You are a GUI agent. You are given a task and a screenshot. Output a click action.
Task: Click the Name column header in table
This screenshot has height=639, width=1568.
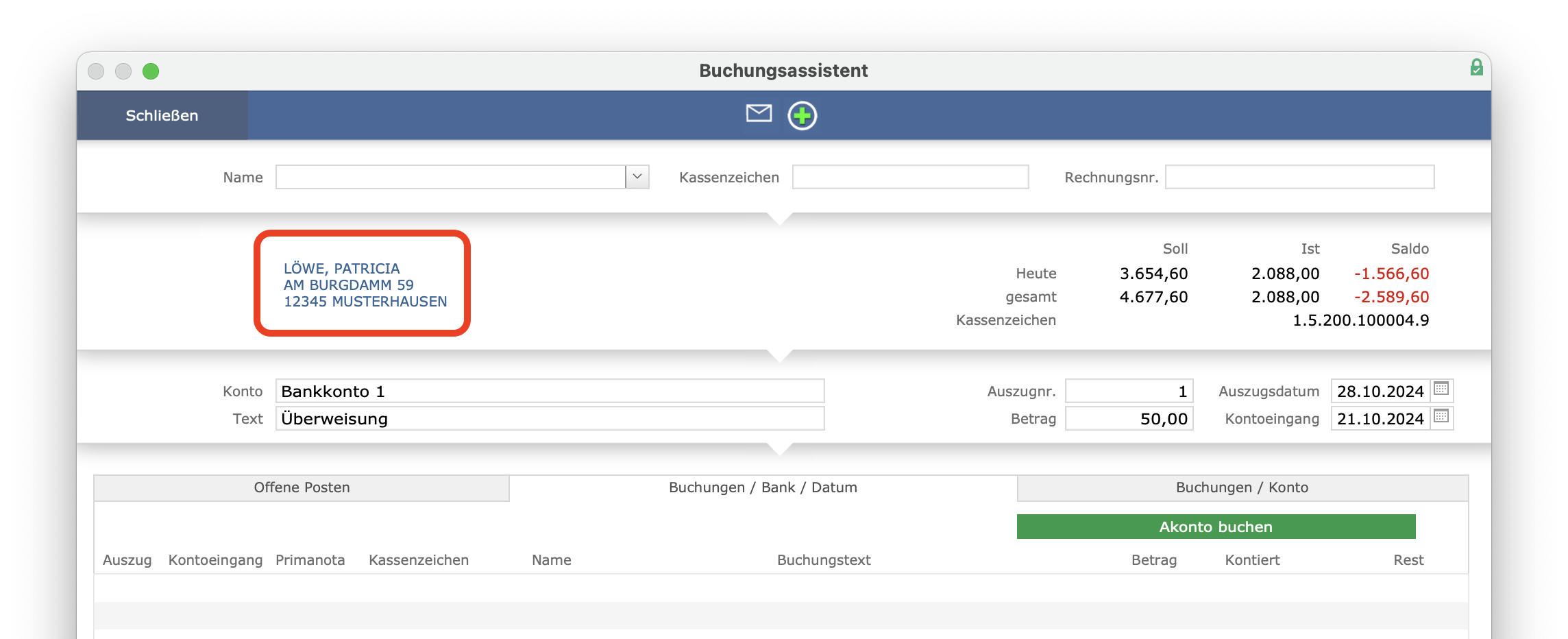[551, 560]
